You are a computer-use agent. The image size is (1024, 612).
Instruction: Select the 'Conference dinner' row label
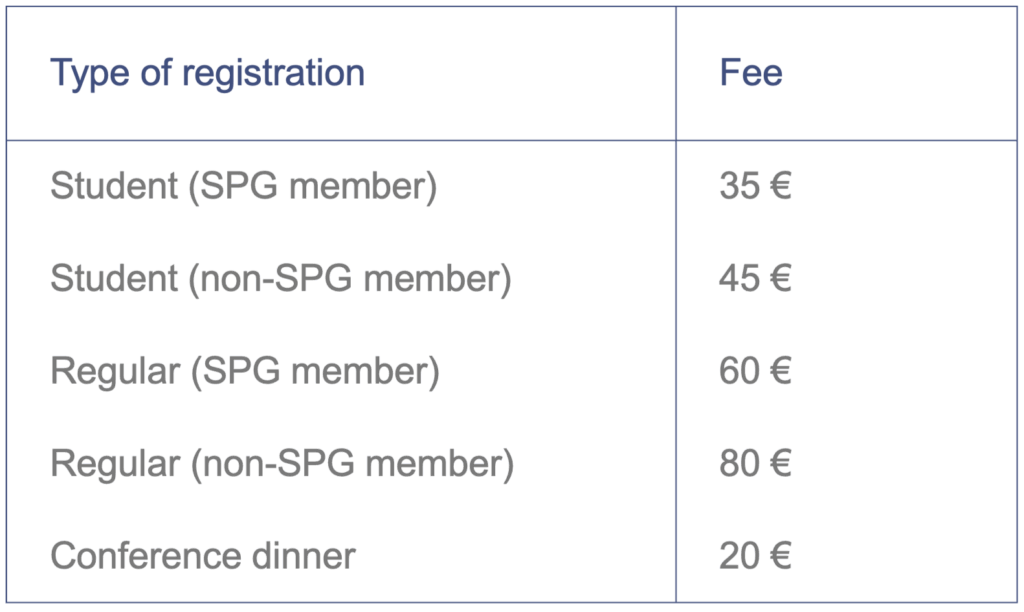pos(203,556)
